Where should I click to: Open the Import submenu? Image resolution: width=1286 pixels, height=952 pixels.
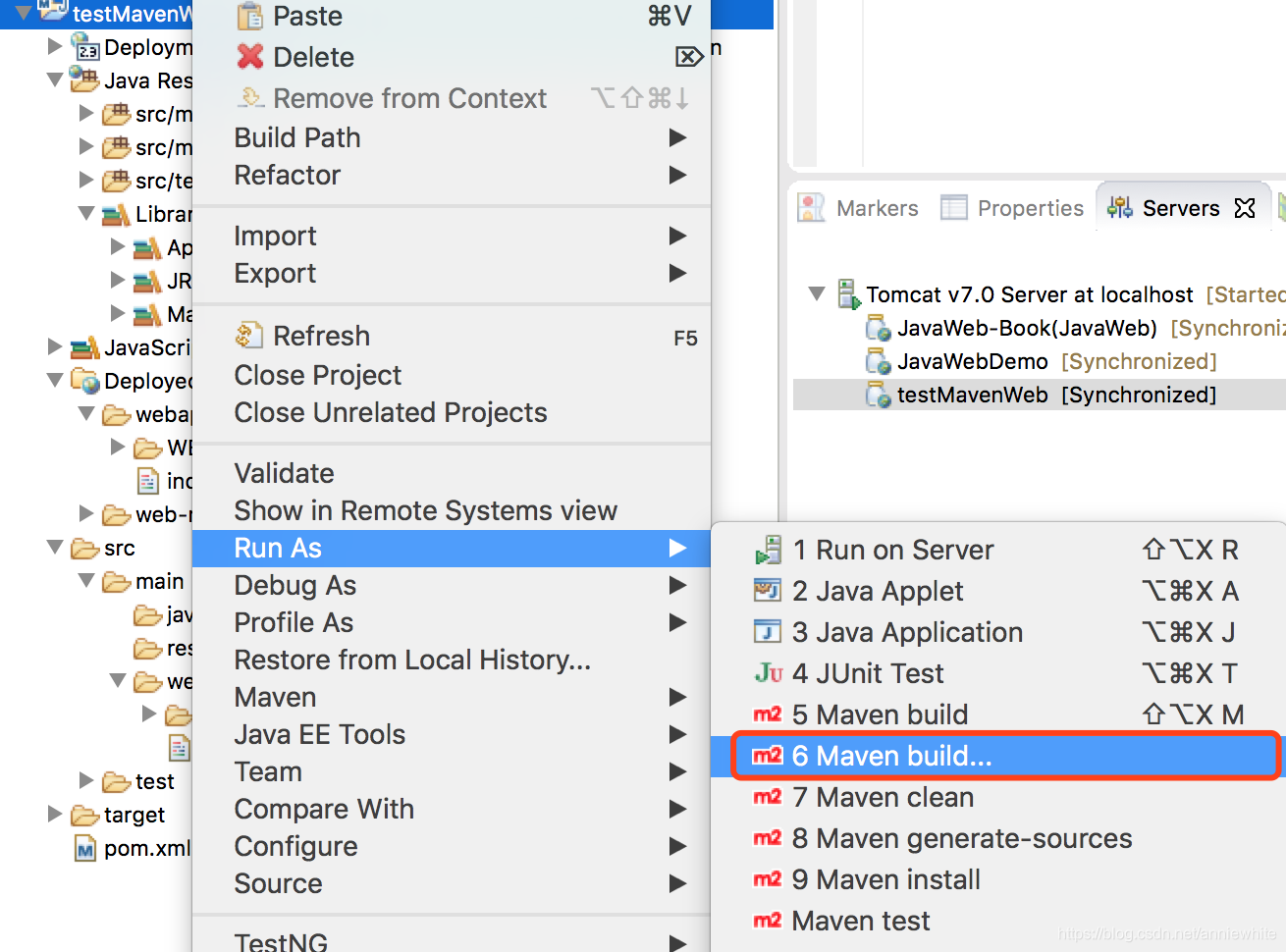tap(452, 236)
